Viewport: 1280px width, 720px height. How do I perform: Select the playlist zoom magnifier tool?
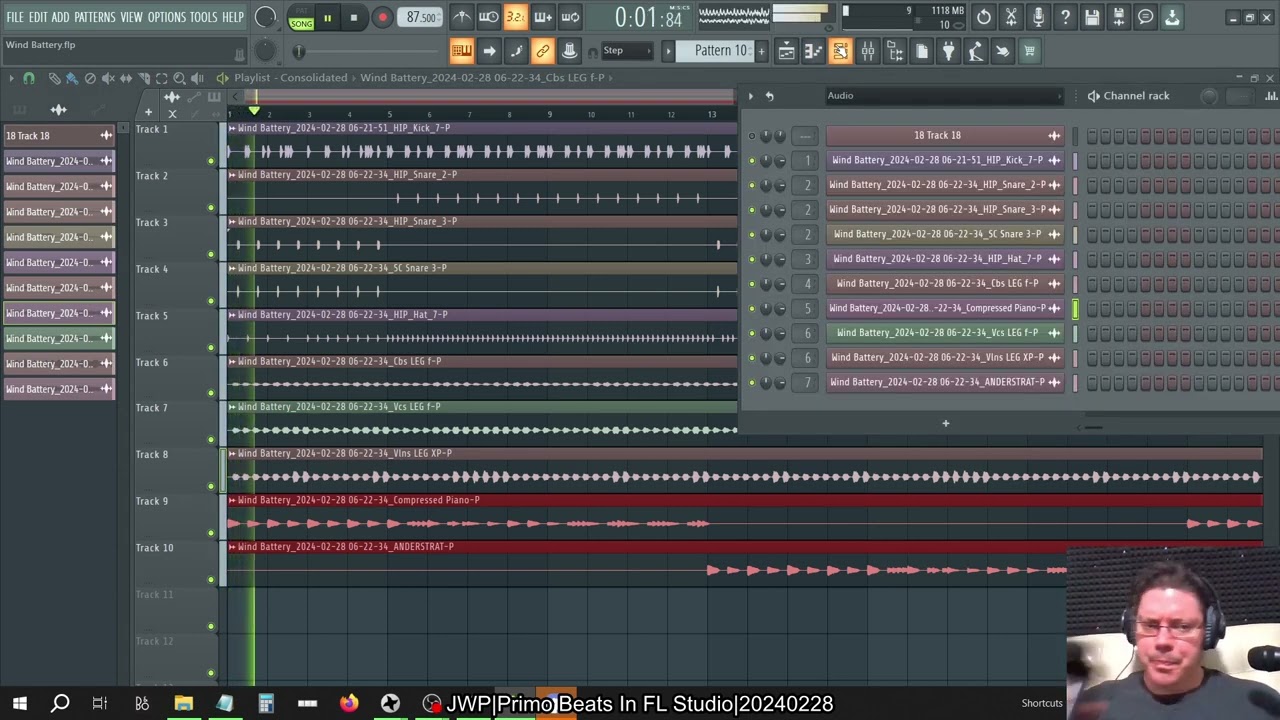pos(179,77)
